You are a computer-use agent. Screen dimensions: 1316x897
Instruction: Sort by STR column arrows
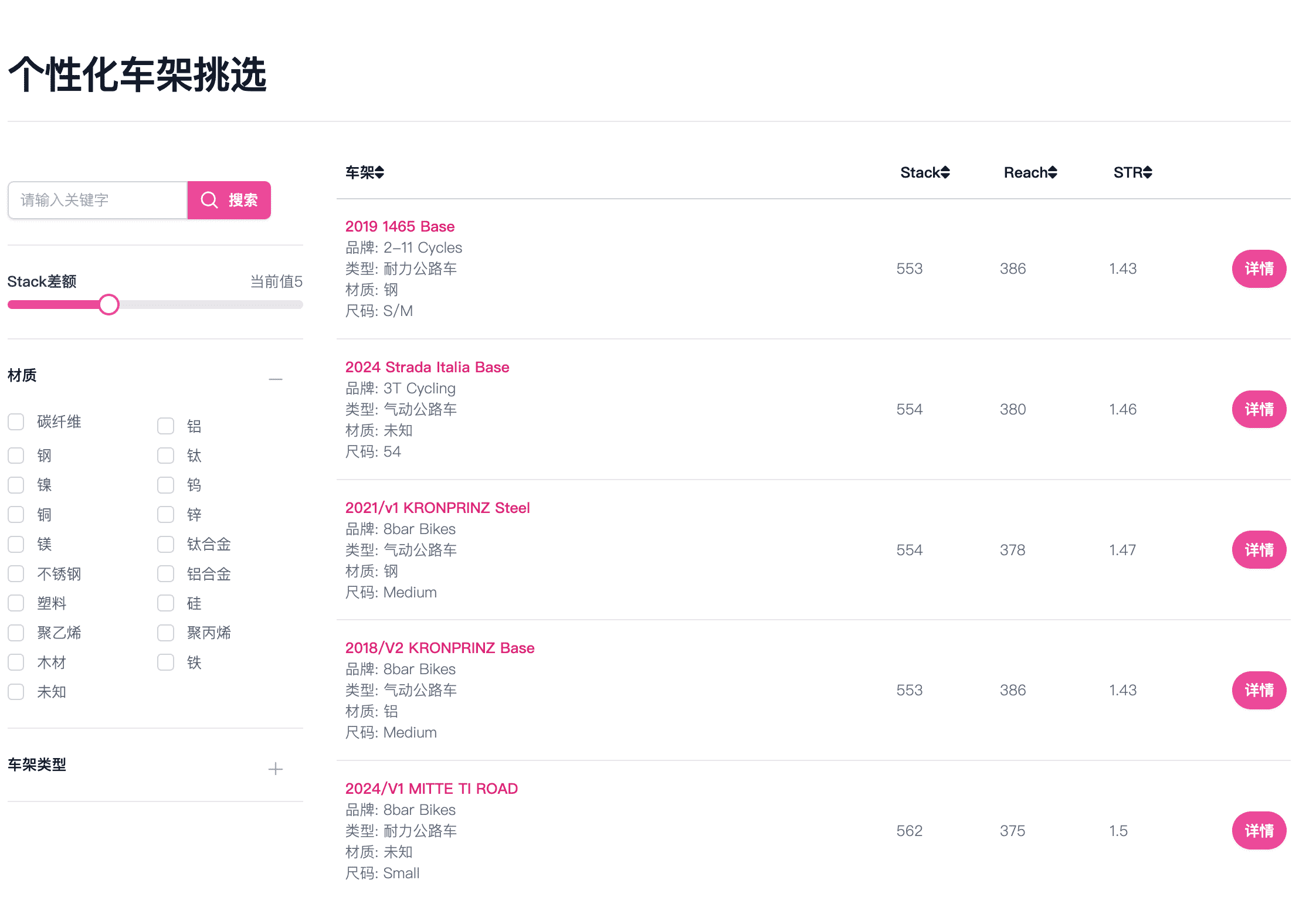[x=1148, y=172]
